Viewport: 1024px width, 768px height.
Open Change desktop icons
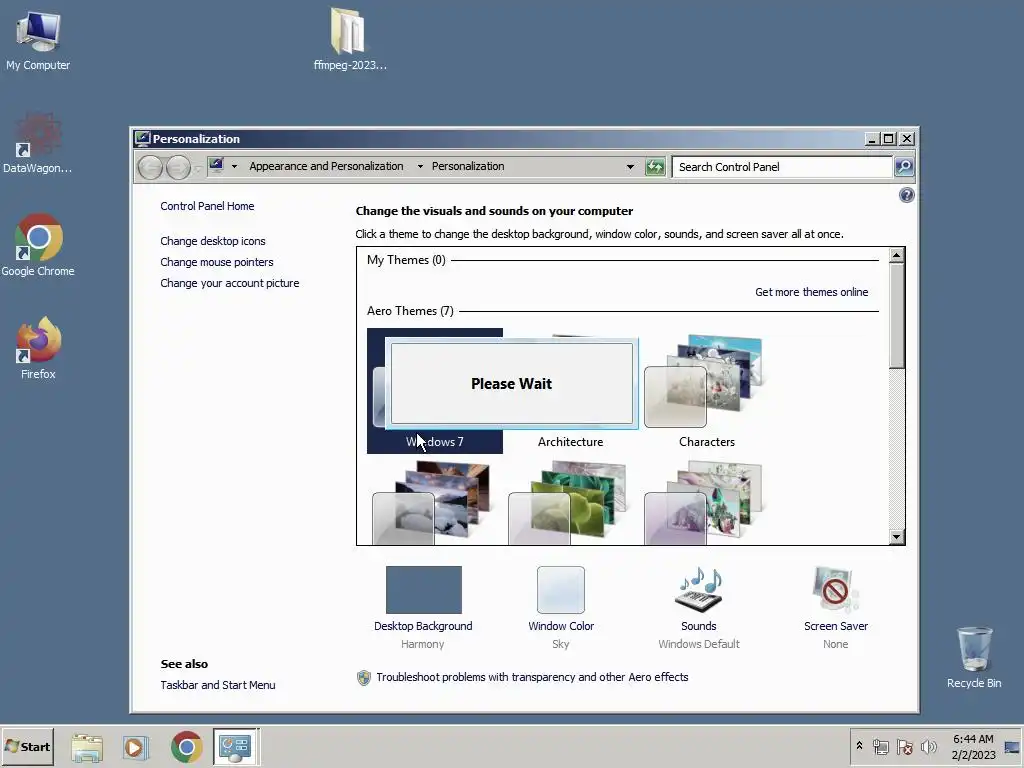point(213,241)
